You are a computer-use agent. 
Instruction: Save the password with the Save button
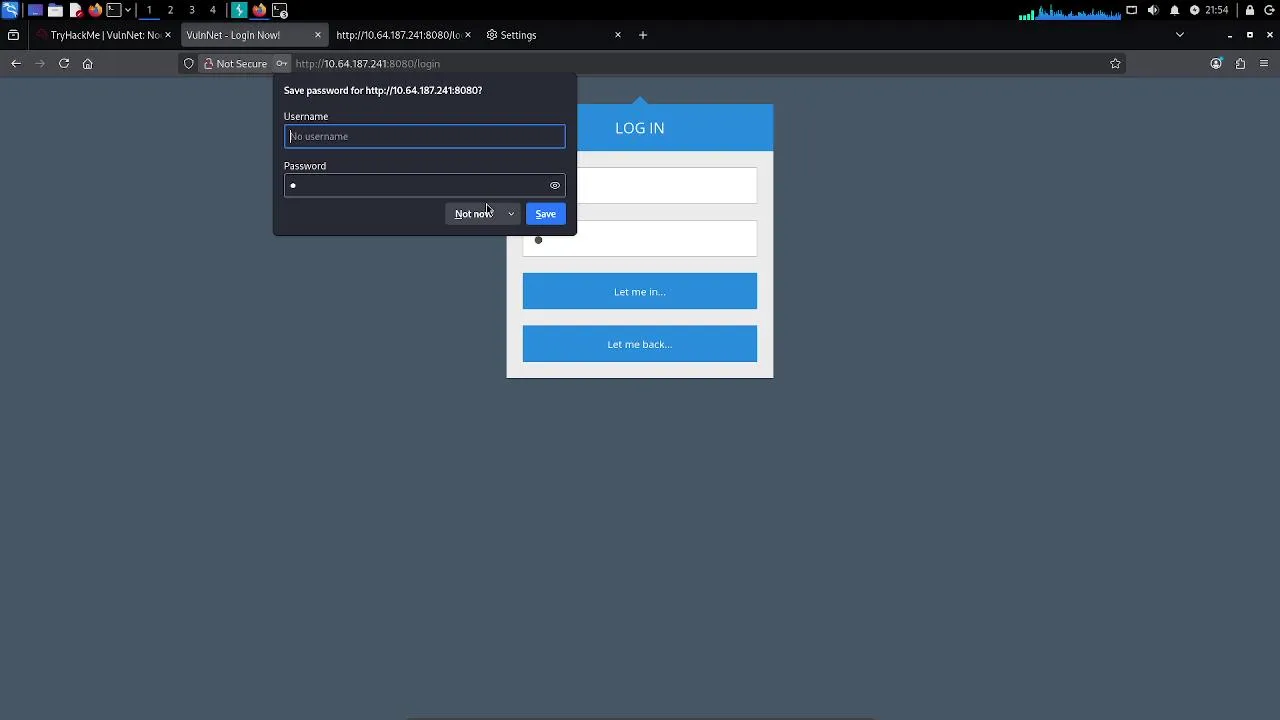tap(545, 214)
